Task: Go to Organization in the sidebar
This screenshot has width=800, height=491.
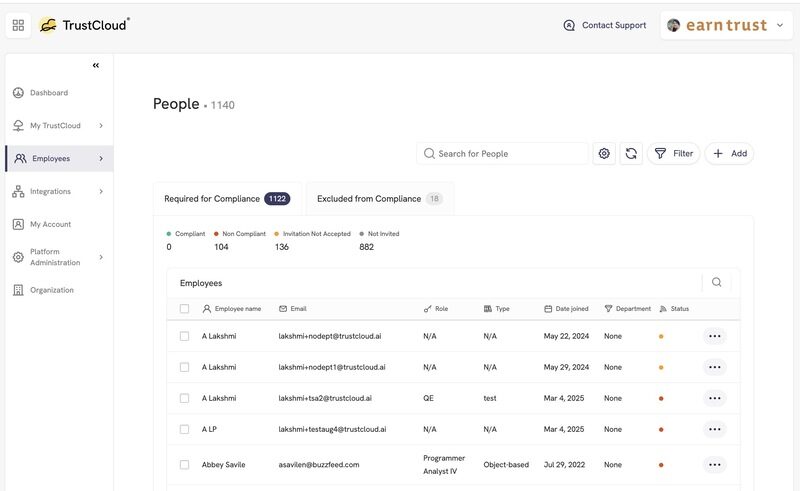Action: click(52, 290)
